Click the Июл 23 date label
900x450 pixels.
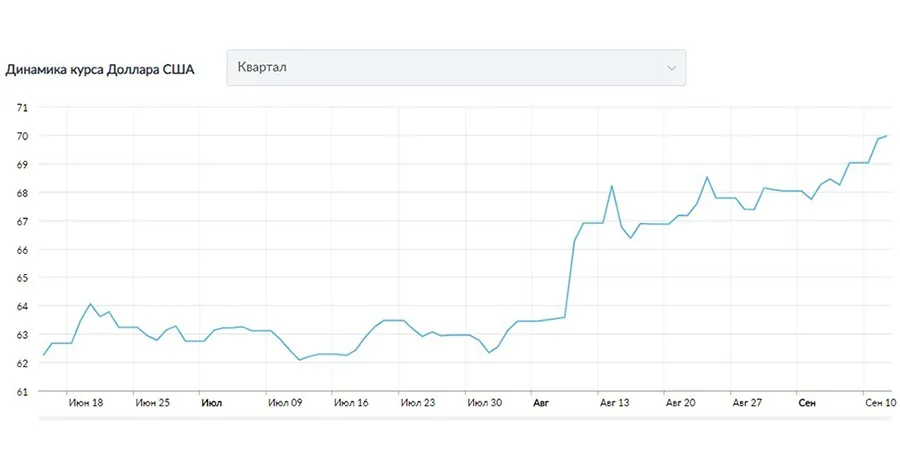tap(417, 404)
